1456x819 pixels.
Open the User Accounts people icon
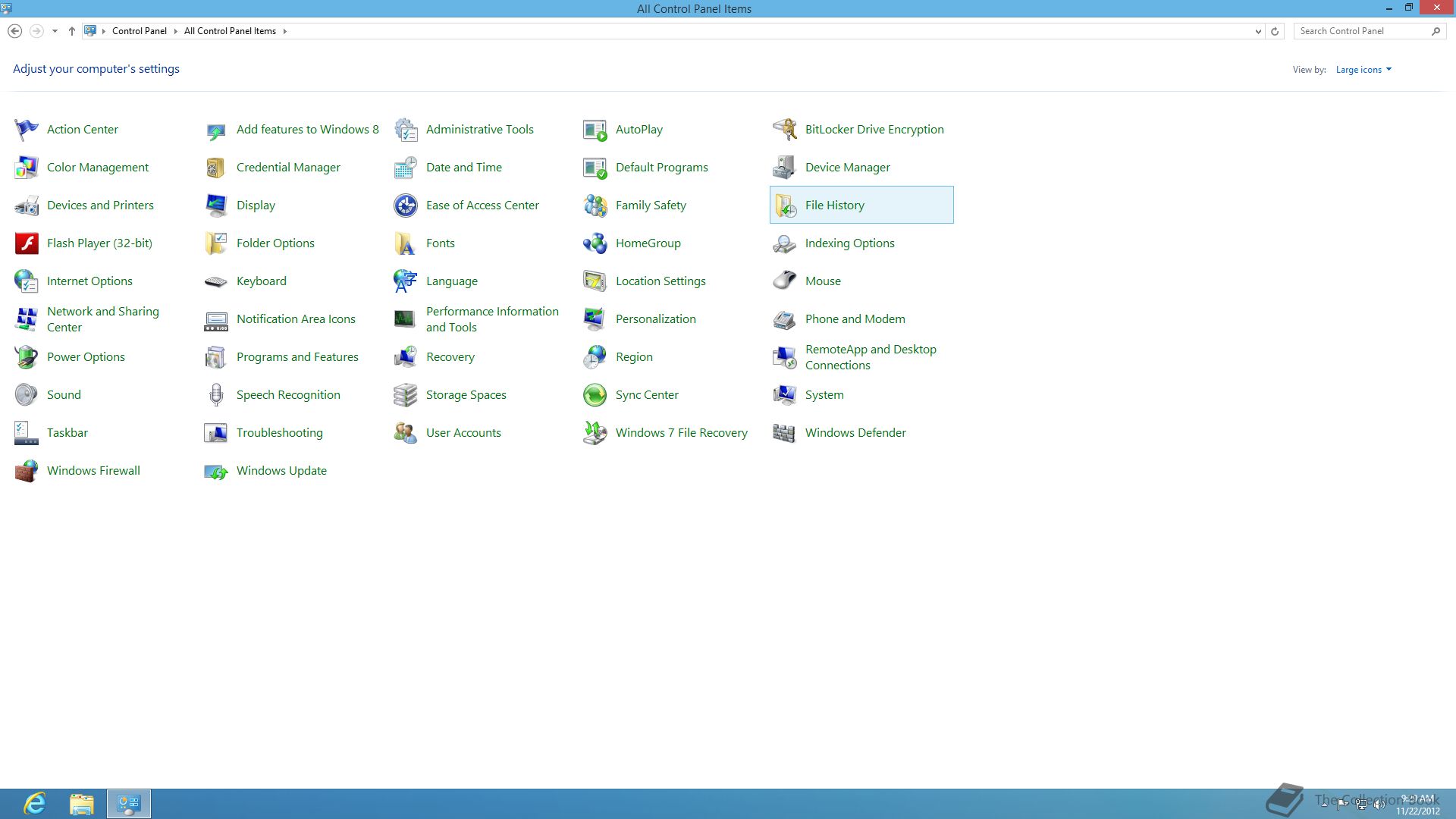click(x=406, y=433)
